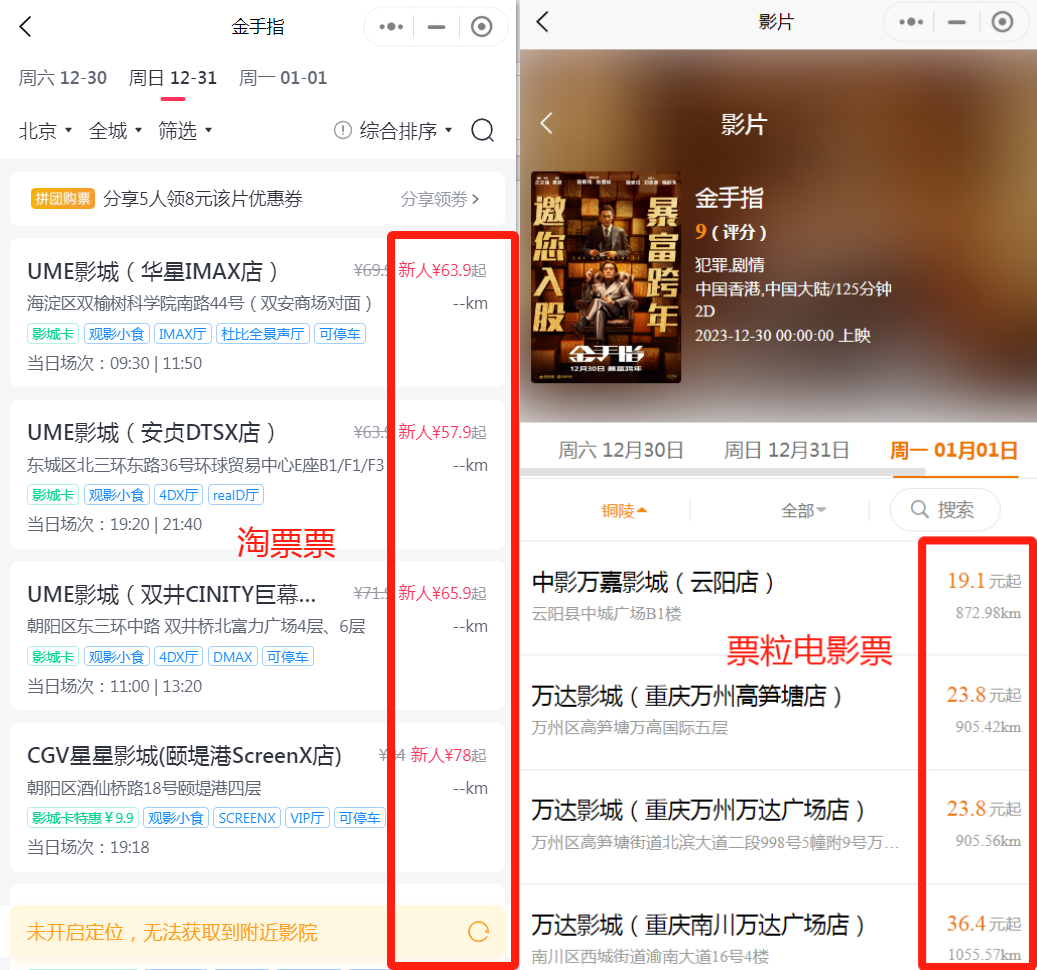Tap the 新人¥65.9起 price
Image resolution: width=1037 pixels, height=970 pixels.
(x=442, y=593)
